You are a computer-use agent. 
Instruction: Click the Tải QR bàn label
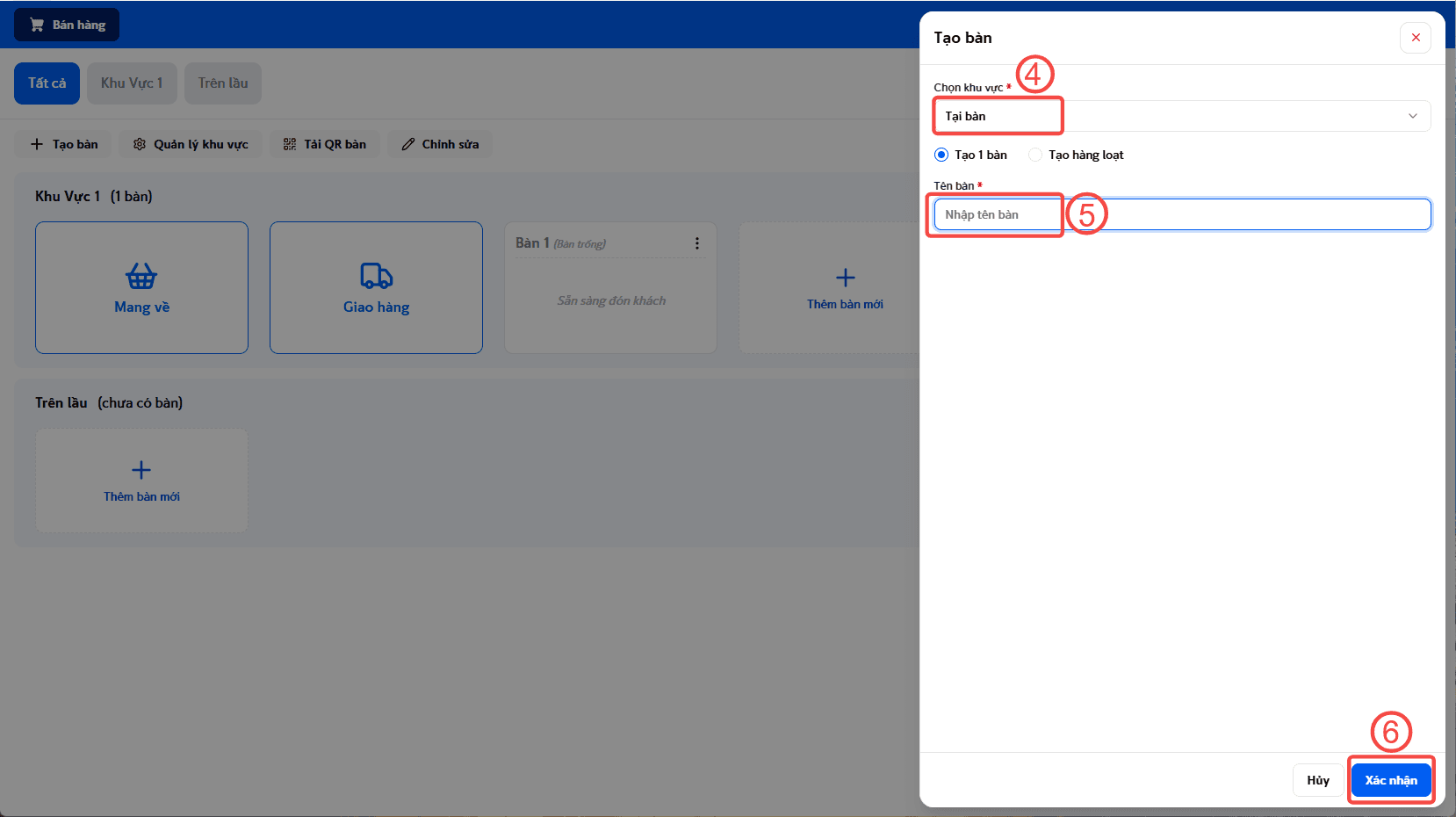[335, 144]
